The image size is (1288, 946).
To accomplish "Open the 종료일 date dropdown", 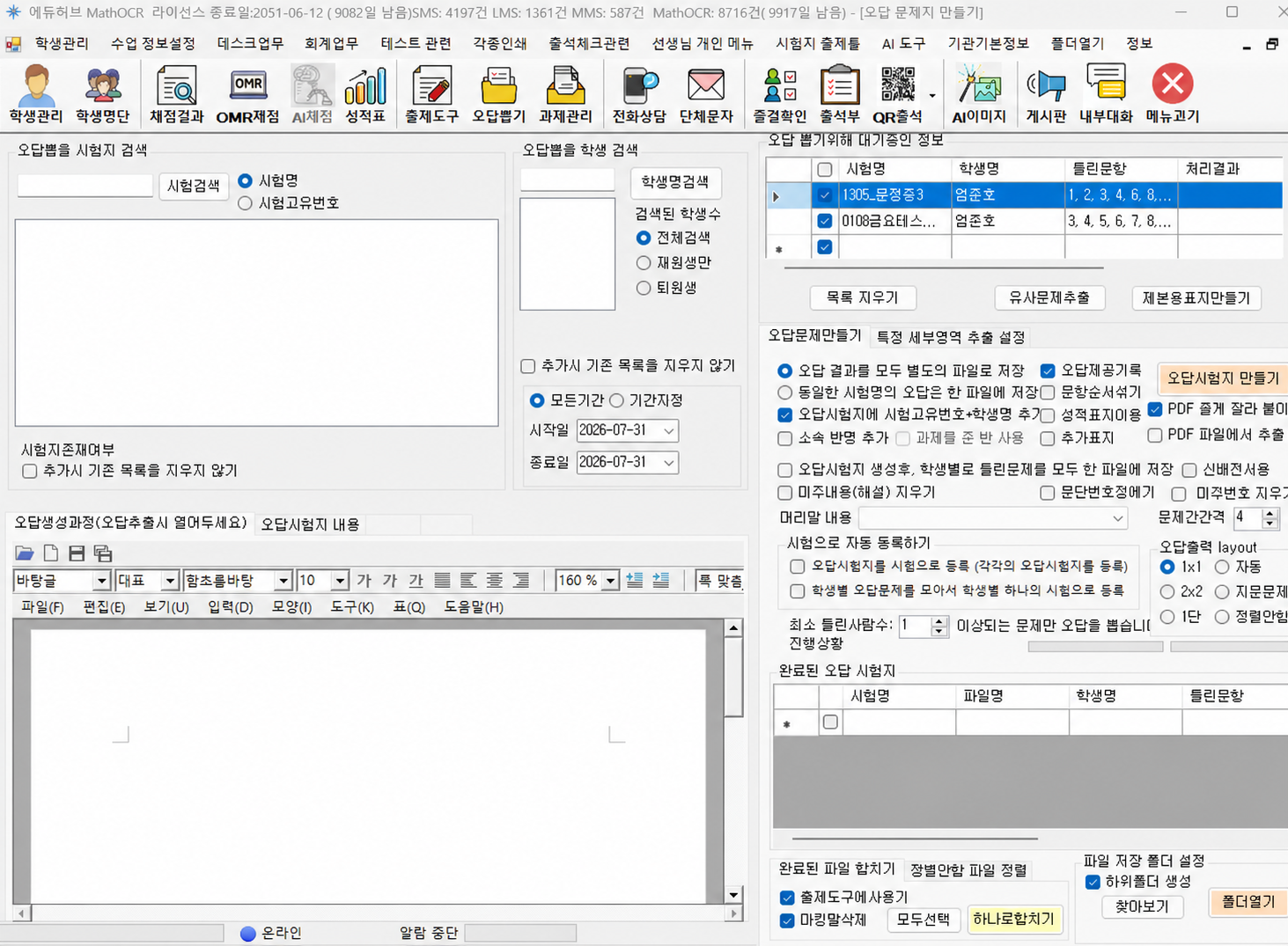I will pyautogui.click(x=669, y=462).
